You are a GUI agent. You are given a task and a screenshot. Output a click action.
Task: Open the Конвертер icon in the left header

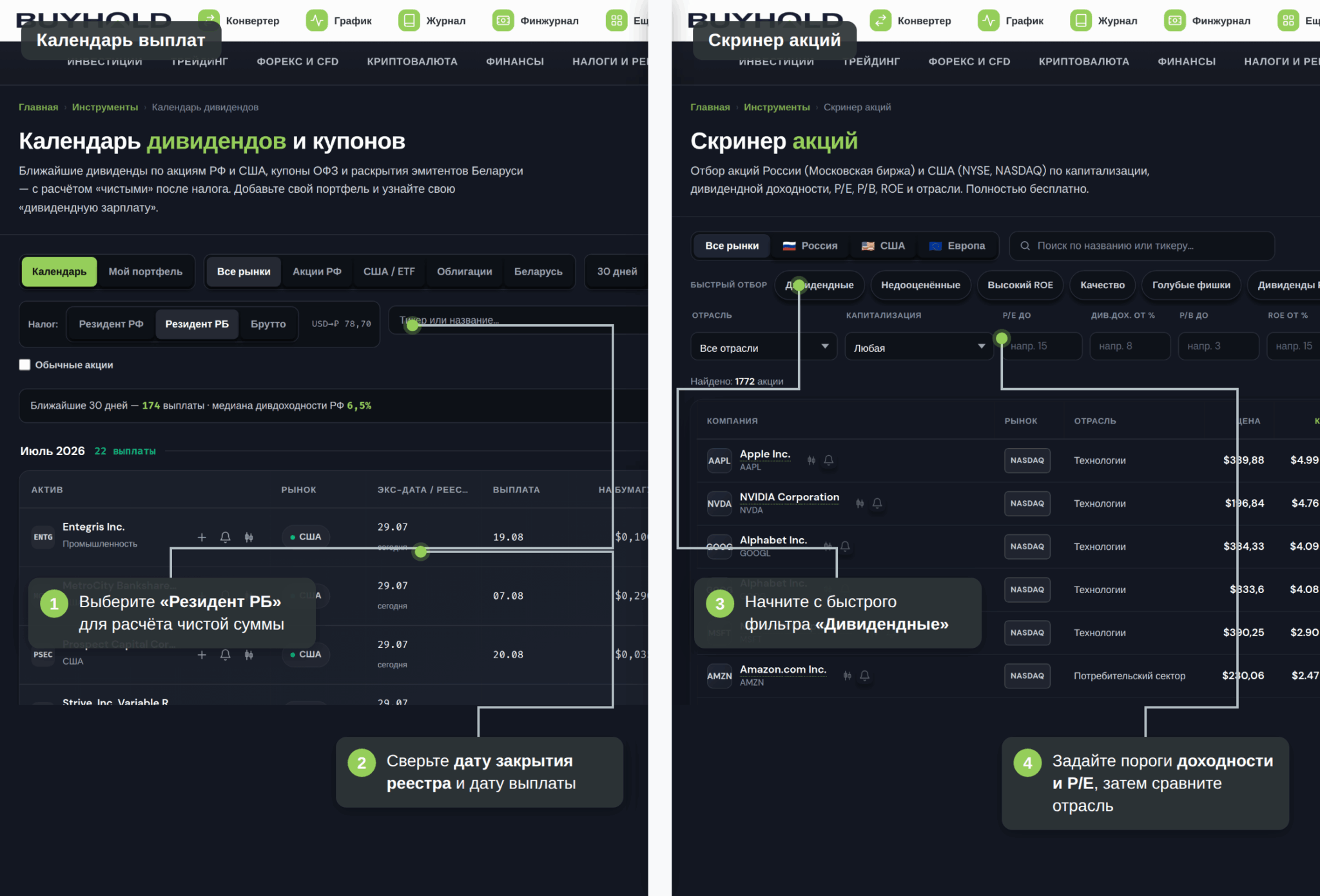pos(209,19)
